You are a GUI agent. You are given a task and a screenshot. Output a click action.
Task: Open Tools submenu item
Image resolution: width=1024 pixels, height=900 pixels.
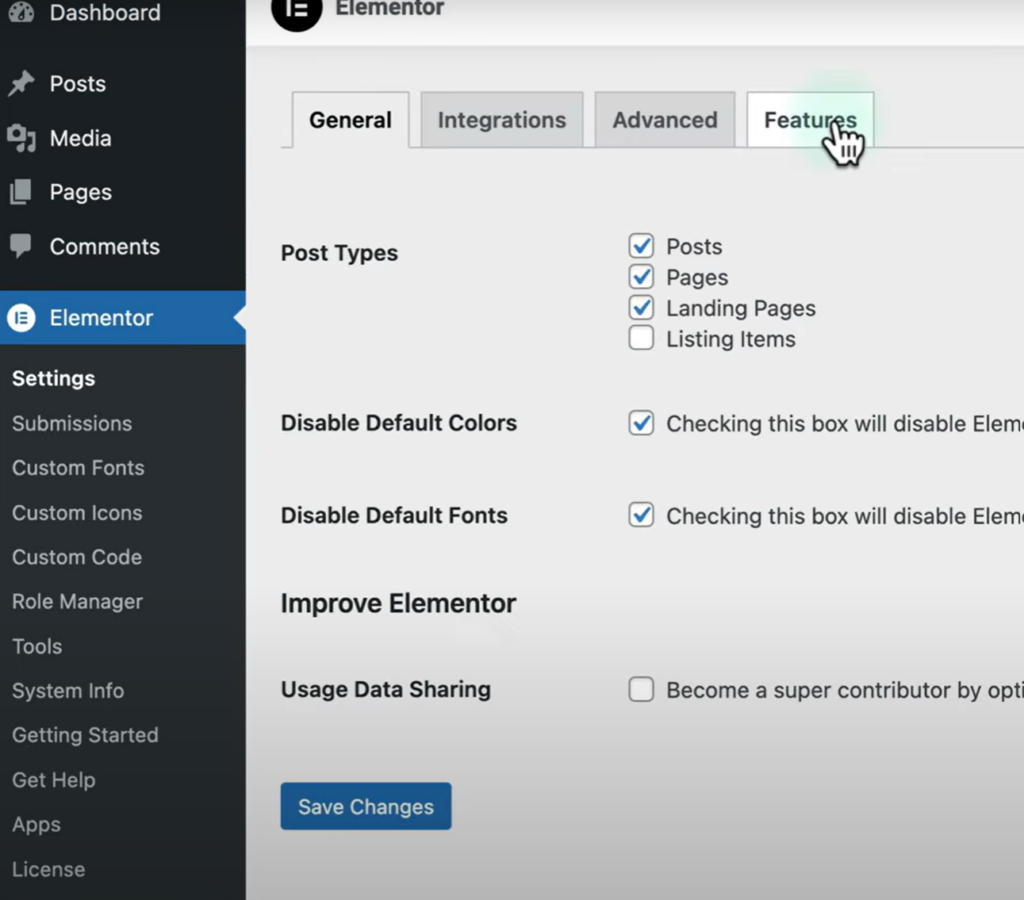(x=37, y=647)
